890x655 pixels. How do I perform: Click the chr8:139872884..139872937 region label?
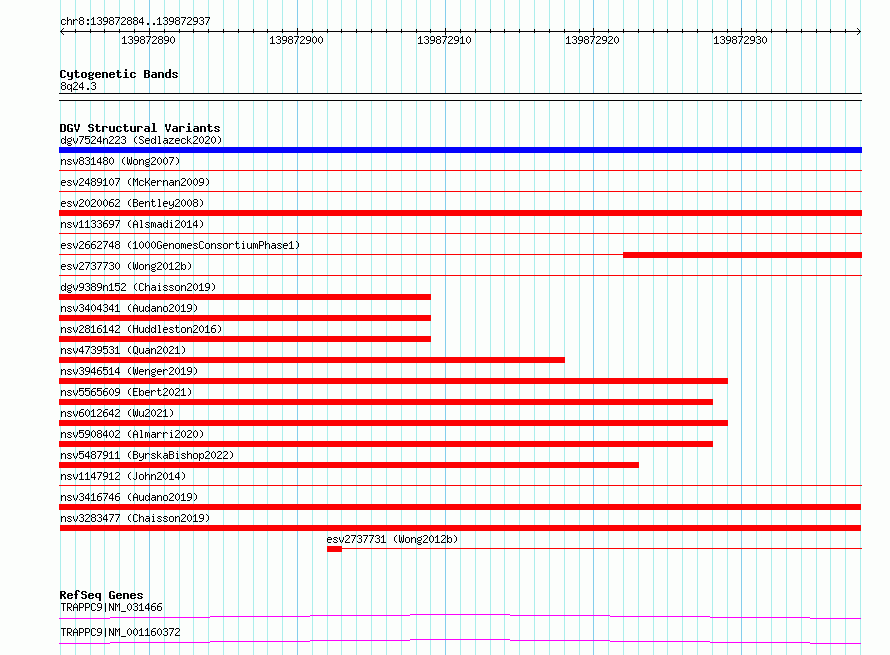tap(135, 21)
